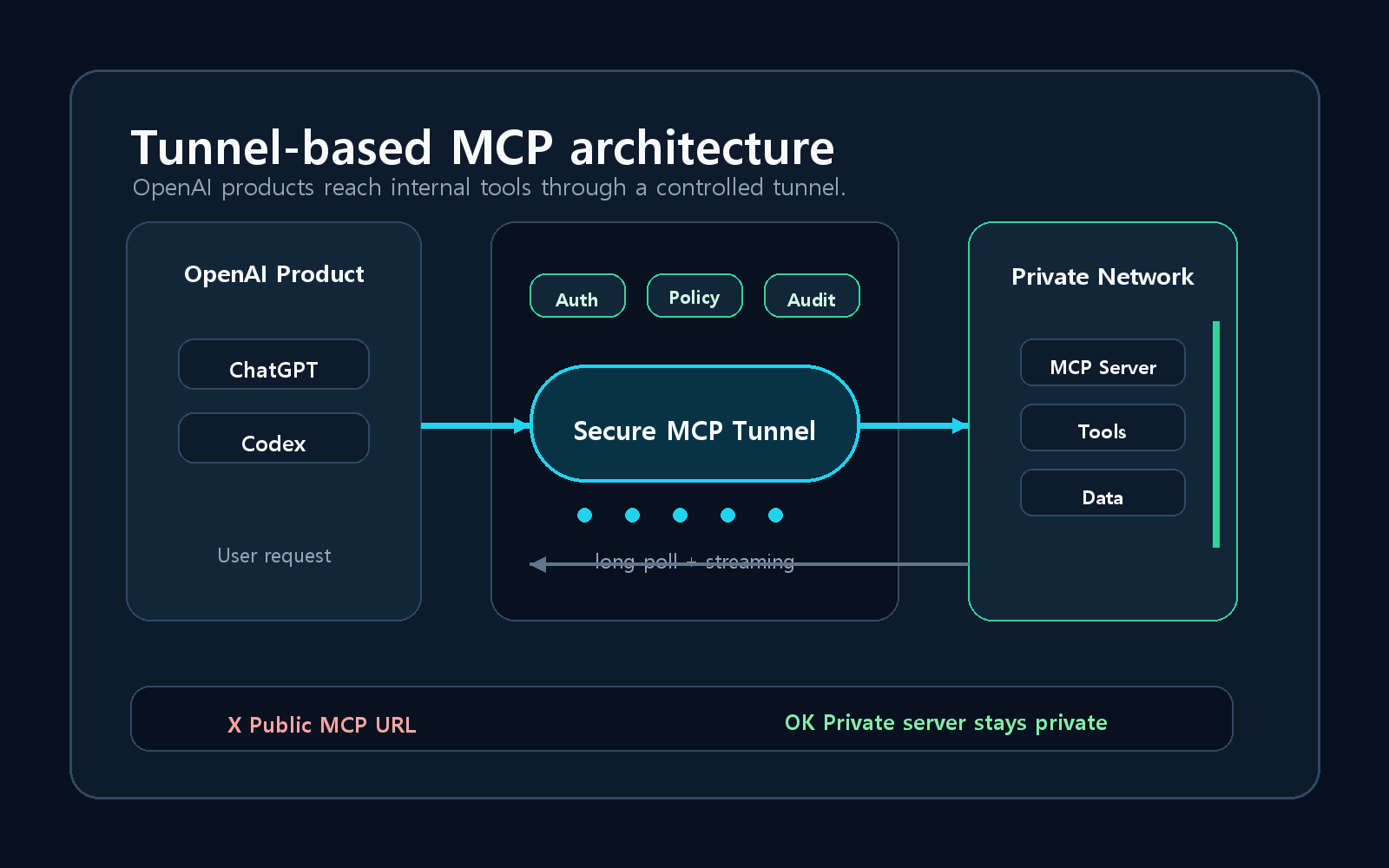Select the Secure MCP Tunnel node
Screen dimensions: 1389x868
click(694, 424)
